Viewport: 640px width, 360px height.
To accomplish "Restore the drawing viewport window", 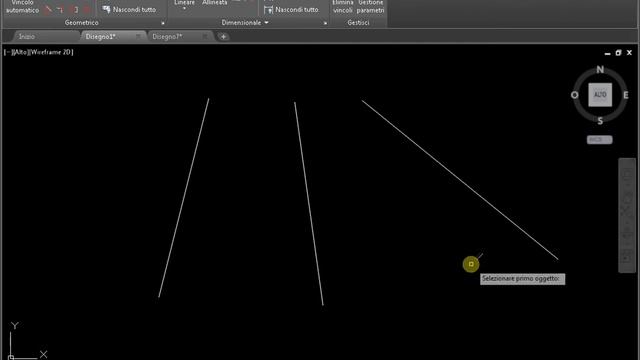I will [618, 53].
